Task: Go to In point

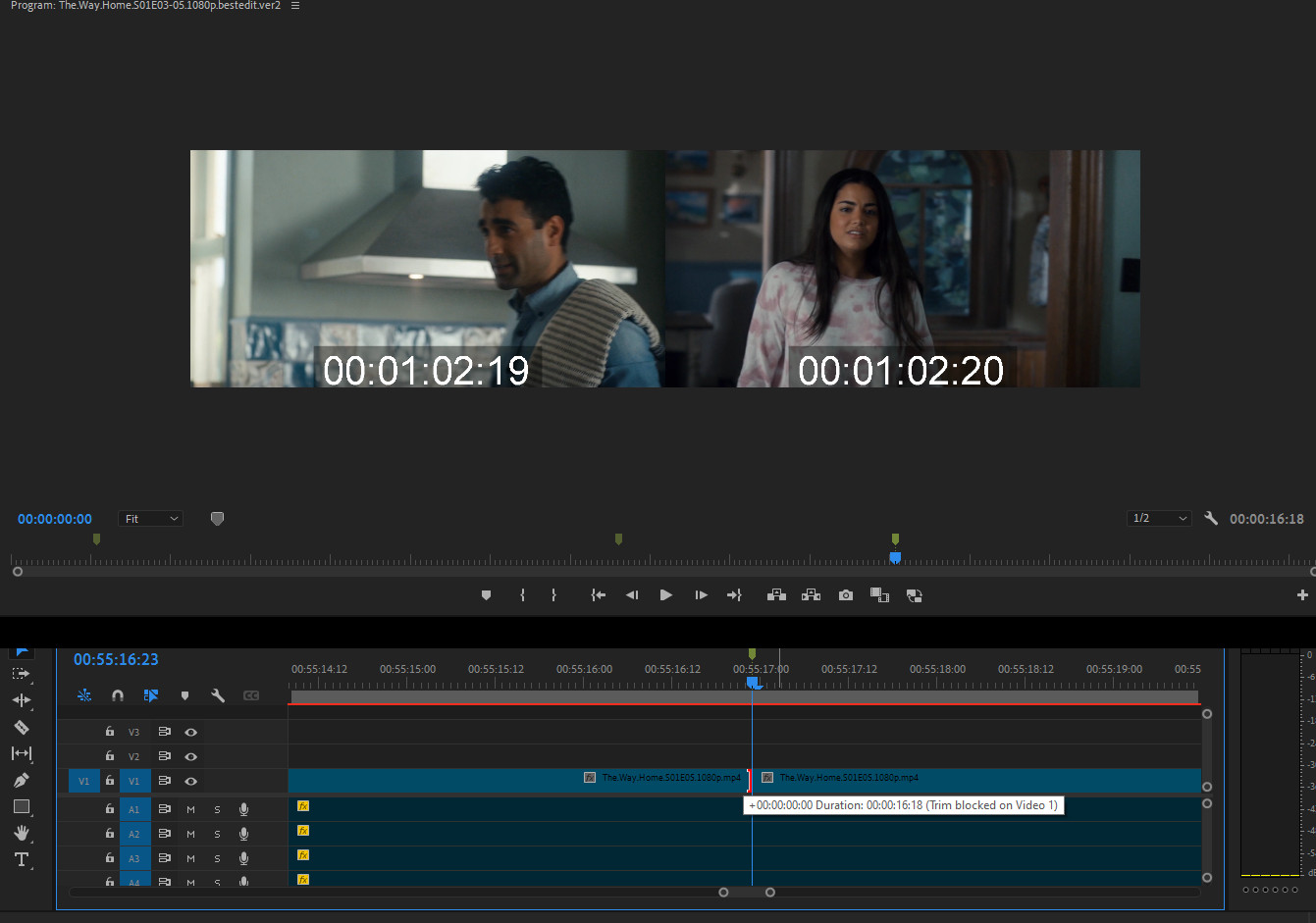Action: 598,595
